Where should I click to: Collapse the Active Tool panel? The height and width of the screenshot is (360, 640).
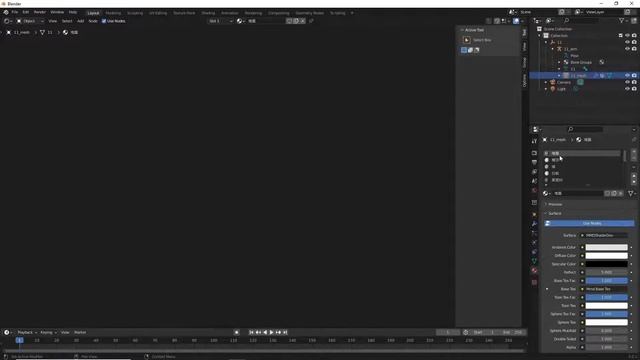(462, 30)
